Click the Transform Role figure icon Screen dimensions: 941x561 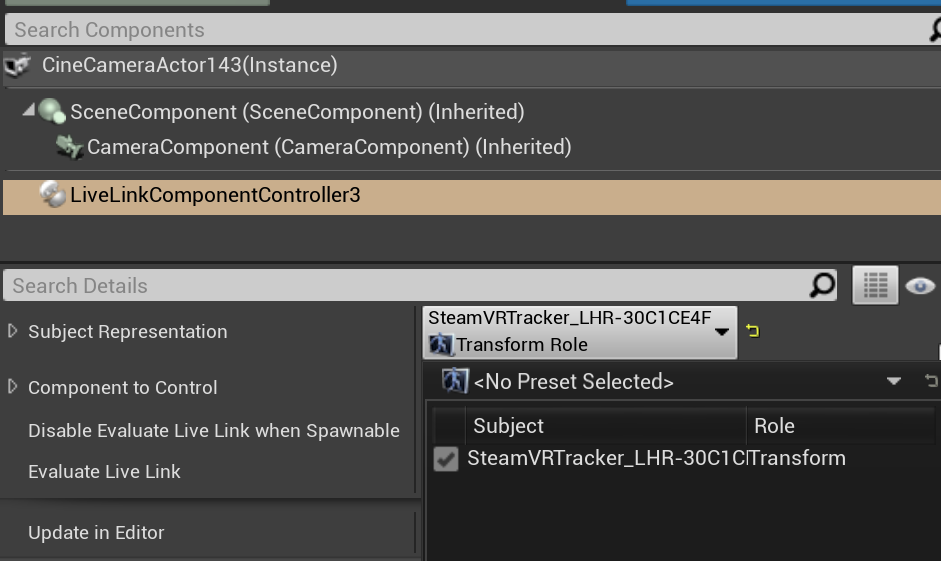click(440, 345)
